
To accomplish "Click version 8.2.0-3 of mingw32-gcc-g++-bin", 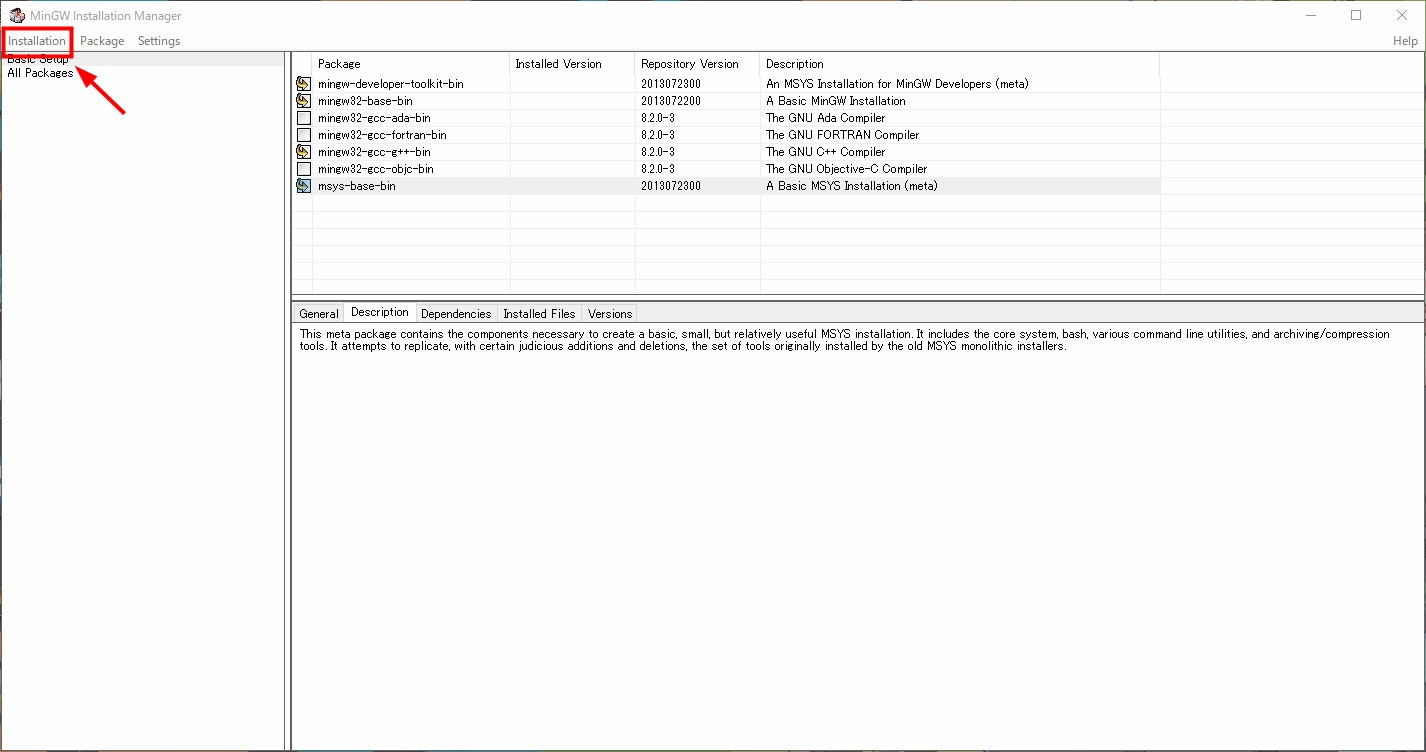I will (658, 152).
